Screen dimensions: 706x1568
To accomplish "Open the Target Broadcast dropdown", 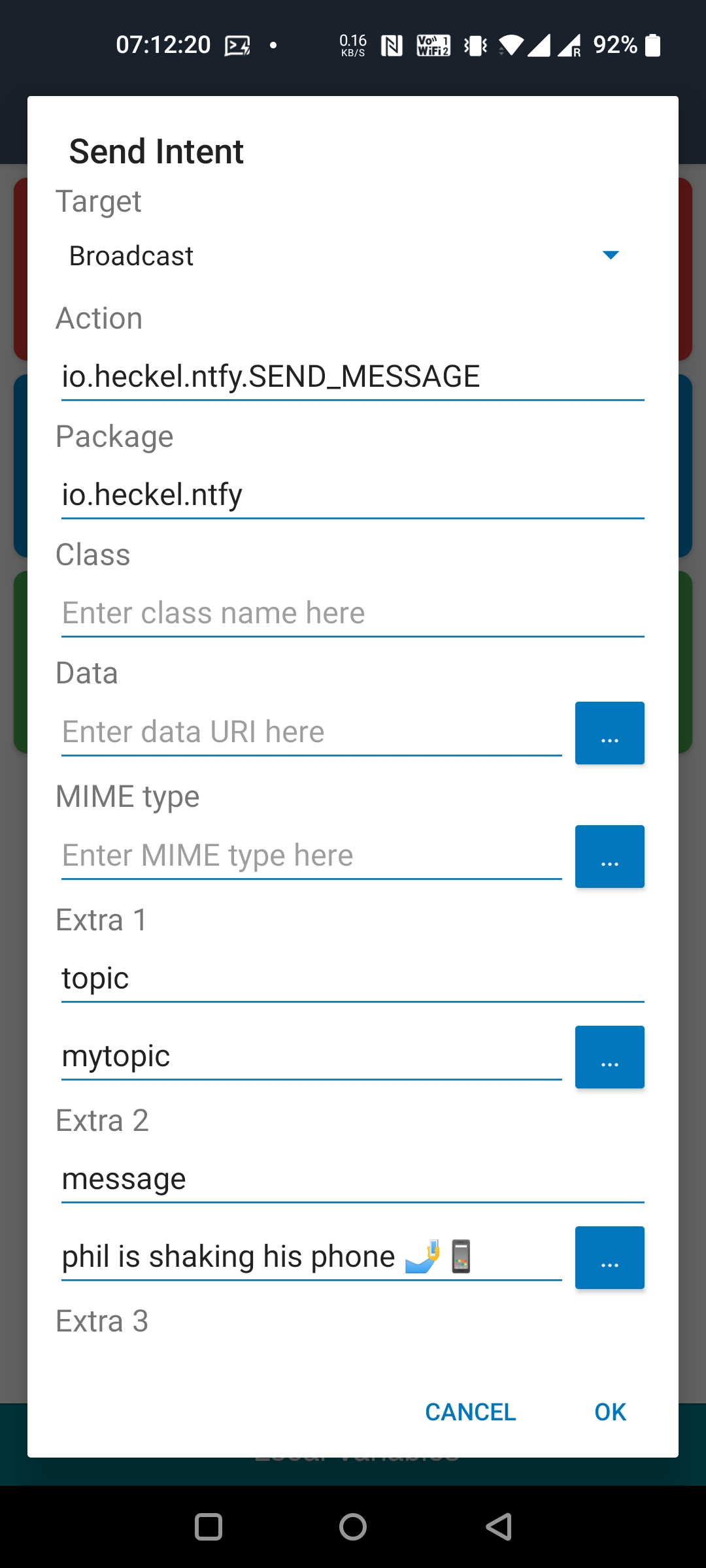I will [345, 255].
